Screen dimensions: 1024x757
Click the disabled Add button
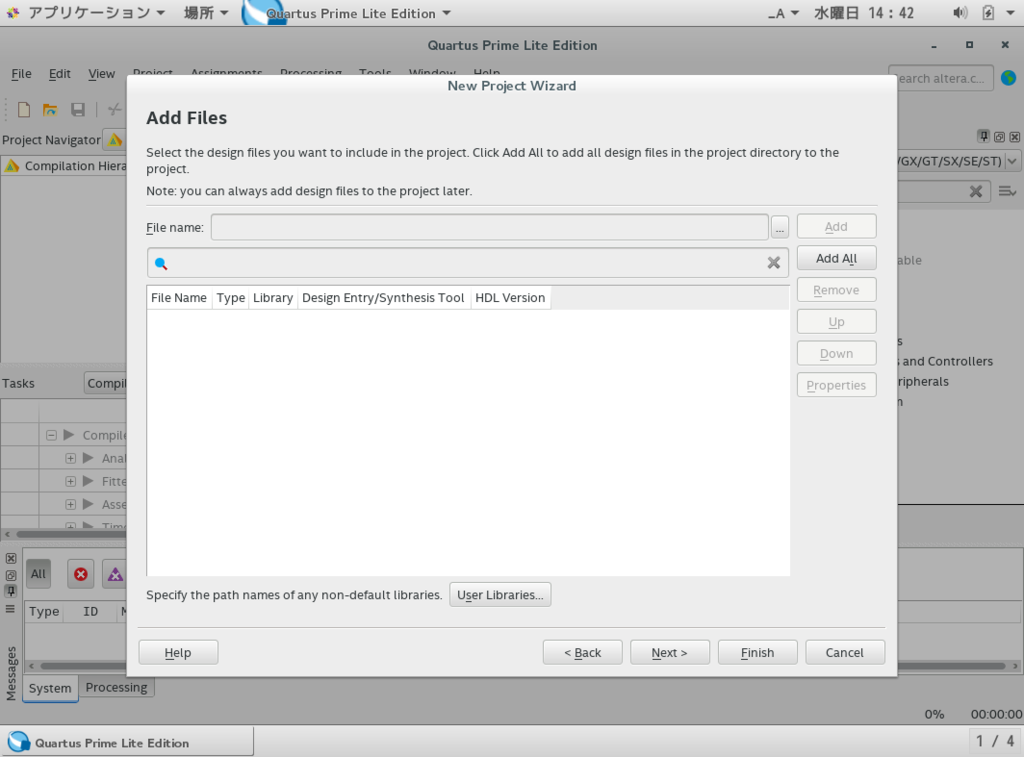[x=837, y=227]
